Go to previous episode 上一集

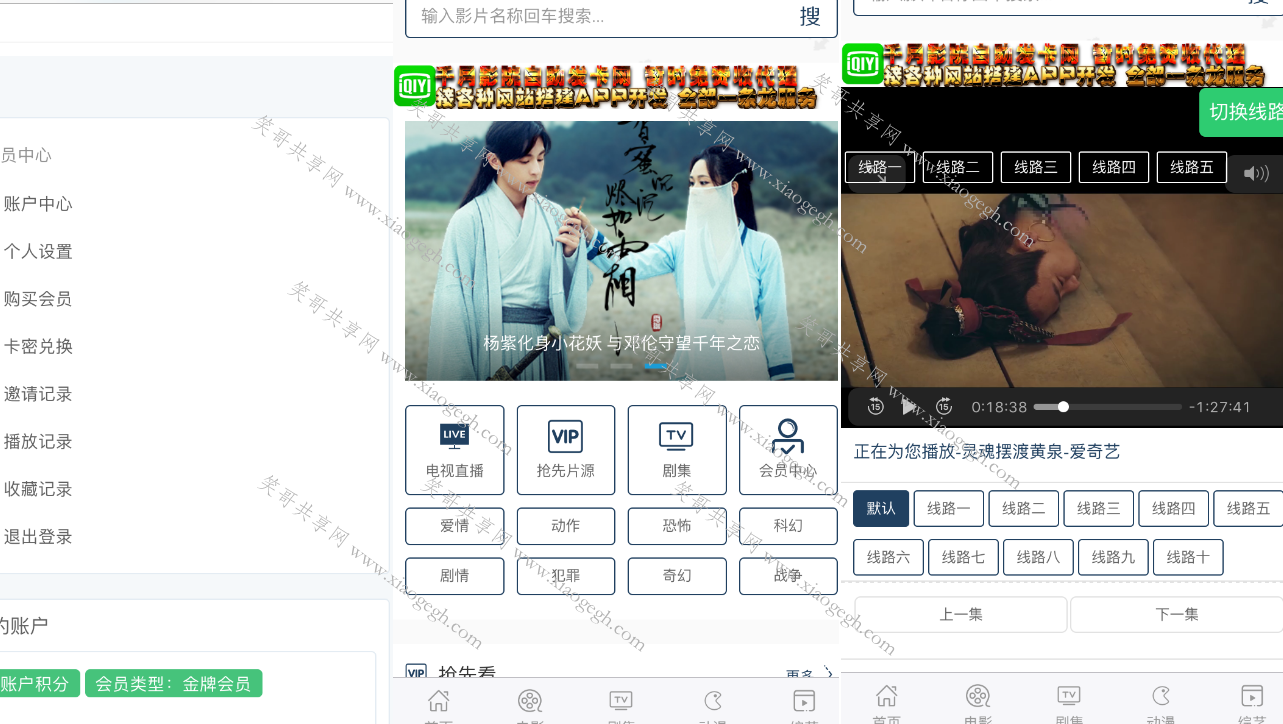[x=961, y=614]
